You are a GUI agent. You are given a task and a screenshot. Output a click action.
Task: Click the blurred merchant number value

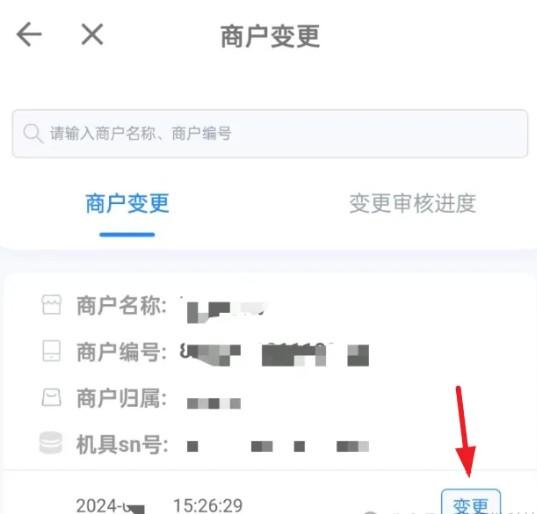tap(275, 354)
